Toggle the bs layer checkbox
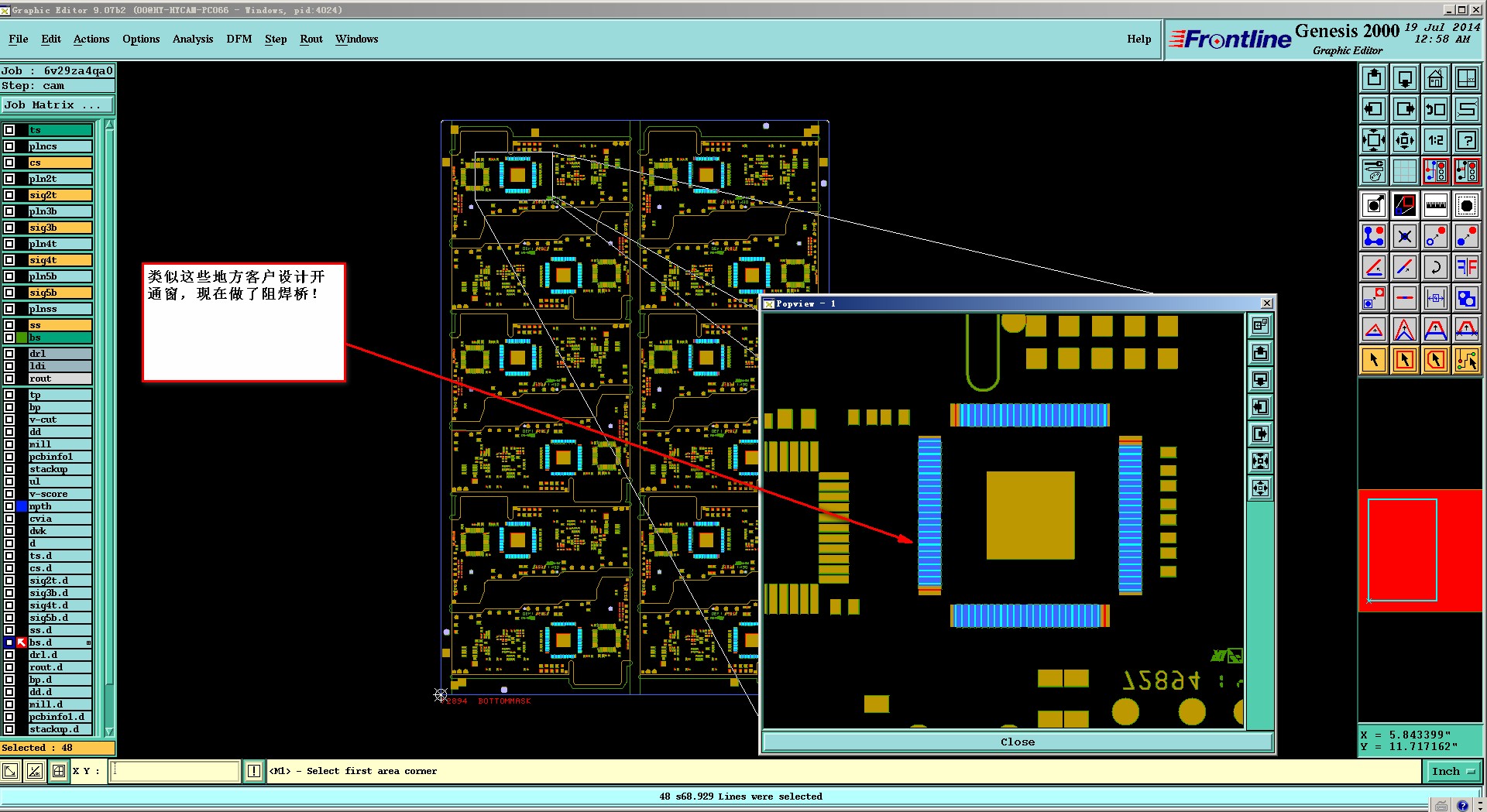 9,337
